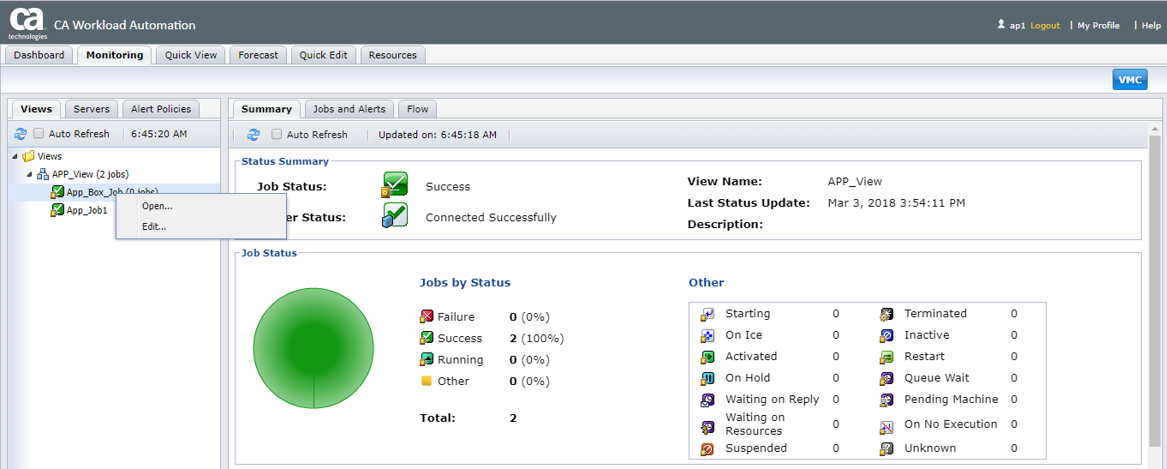Screen dimensions: 1167x469
Task: Enable Auto Refresh in the Summary panel
Action: click(277, 135)
